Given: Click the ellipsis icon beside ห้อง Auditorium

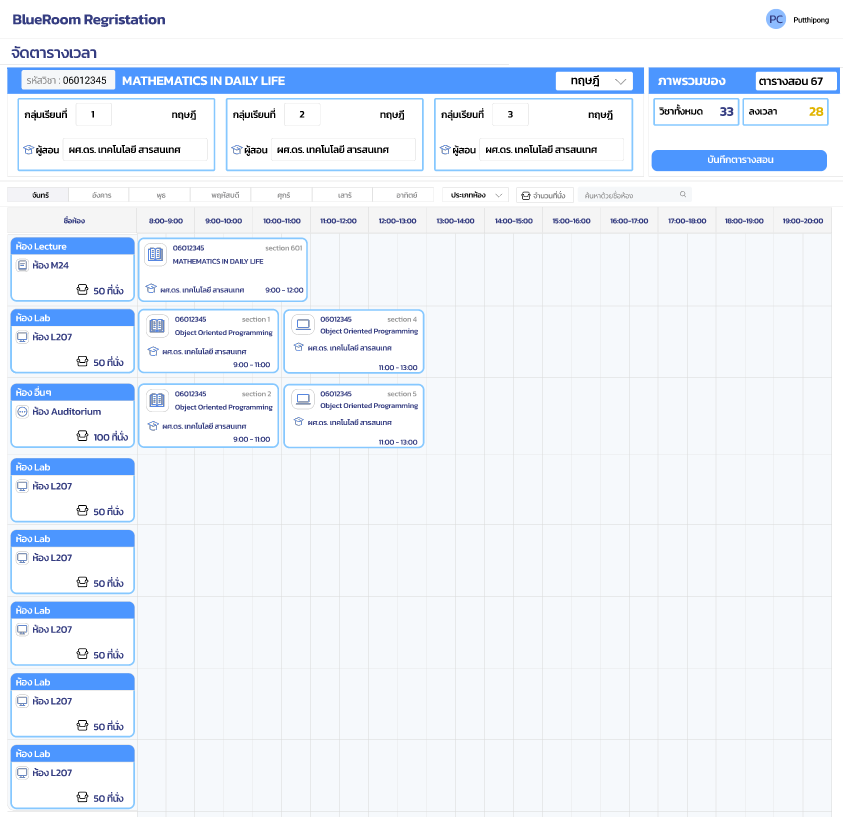Looking at the screenshot, I should (22, 411).
